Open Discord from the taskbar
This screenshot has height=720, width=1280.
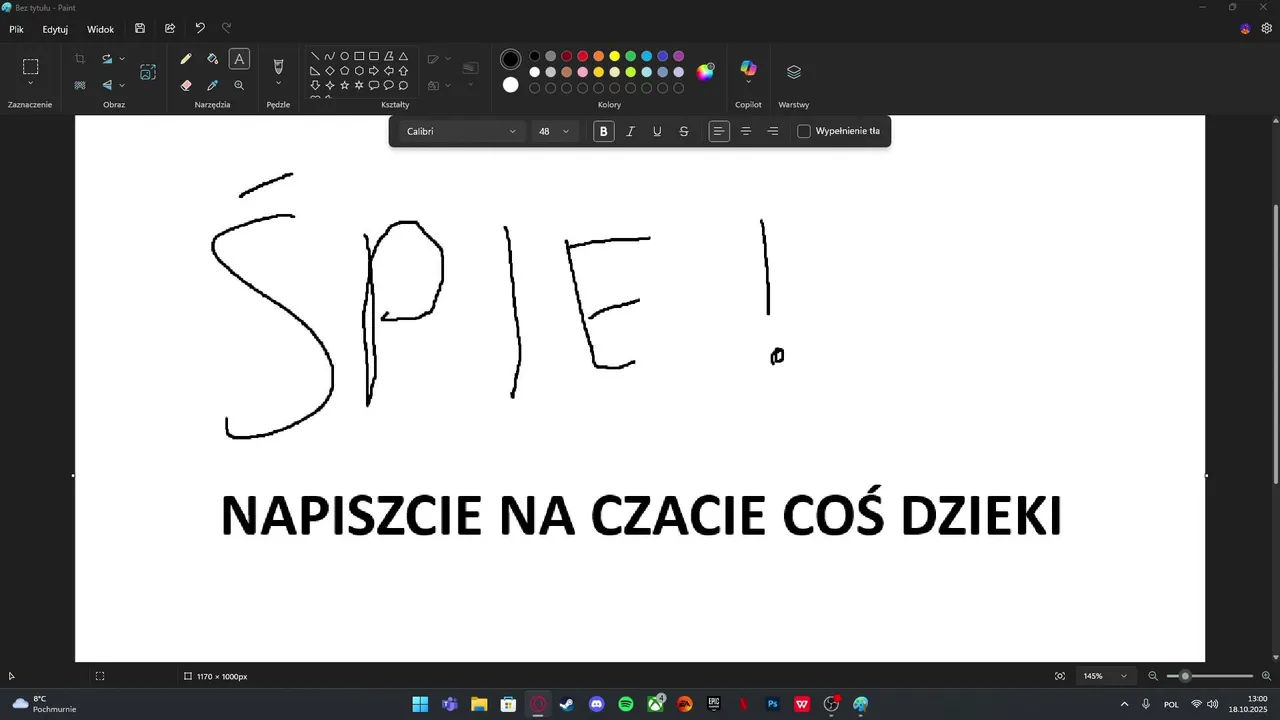pos(597,704)
